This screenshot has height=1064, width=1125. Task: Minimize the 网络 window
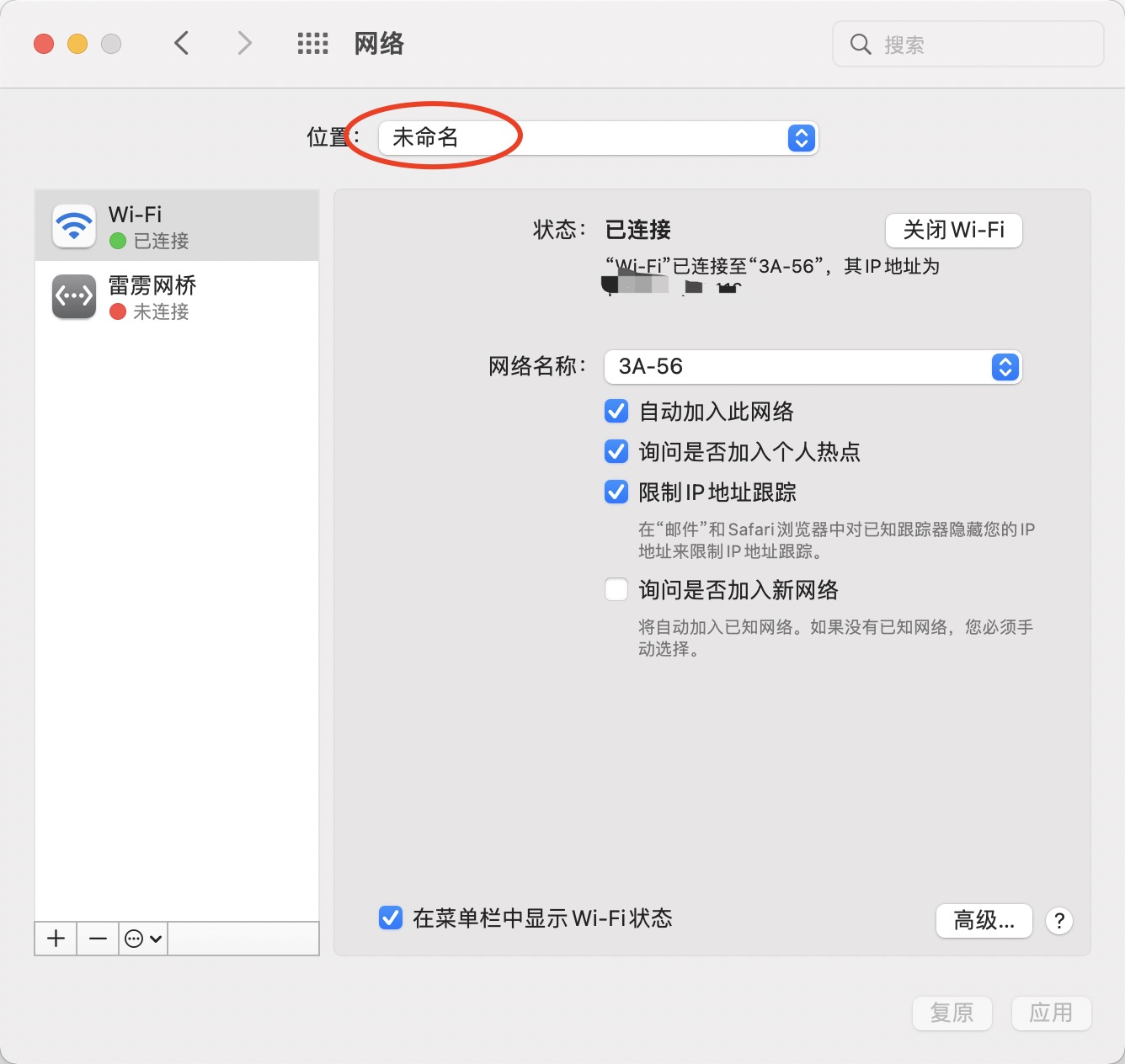coord(77,44)
